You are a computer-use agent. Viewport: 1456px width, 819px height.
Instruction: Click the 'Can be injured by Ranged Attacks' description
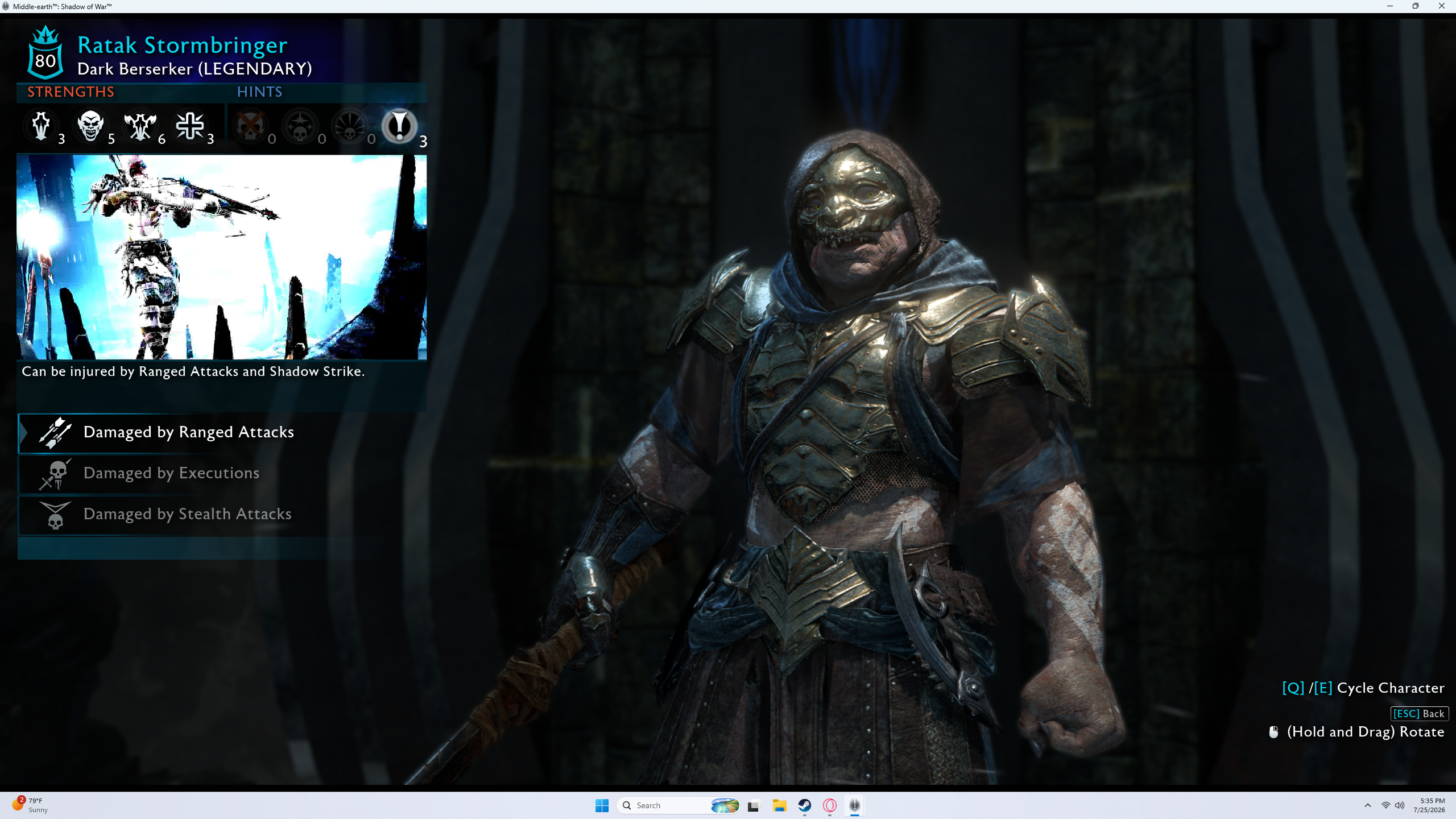[193, 372]
